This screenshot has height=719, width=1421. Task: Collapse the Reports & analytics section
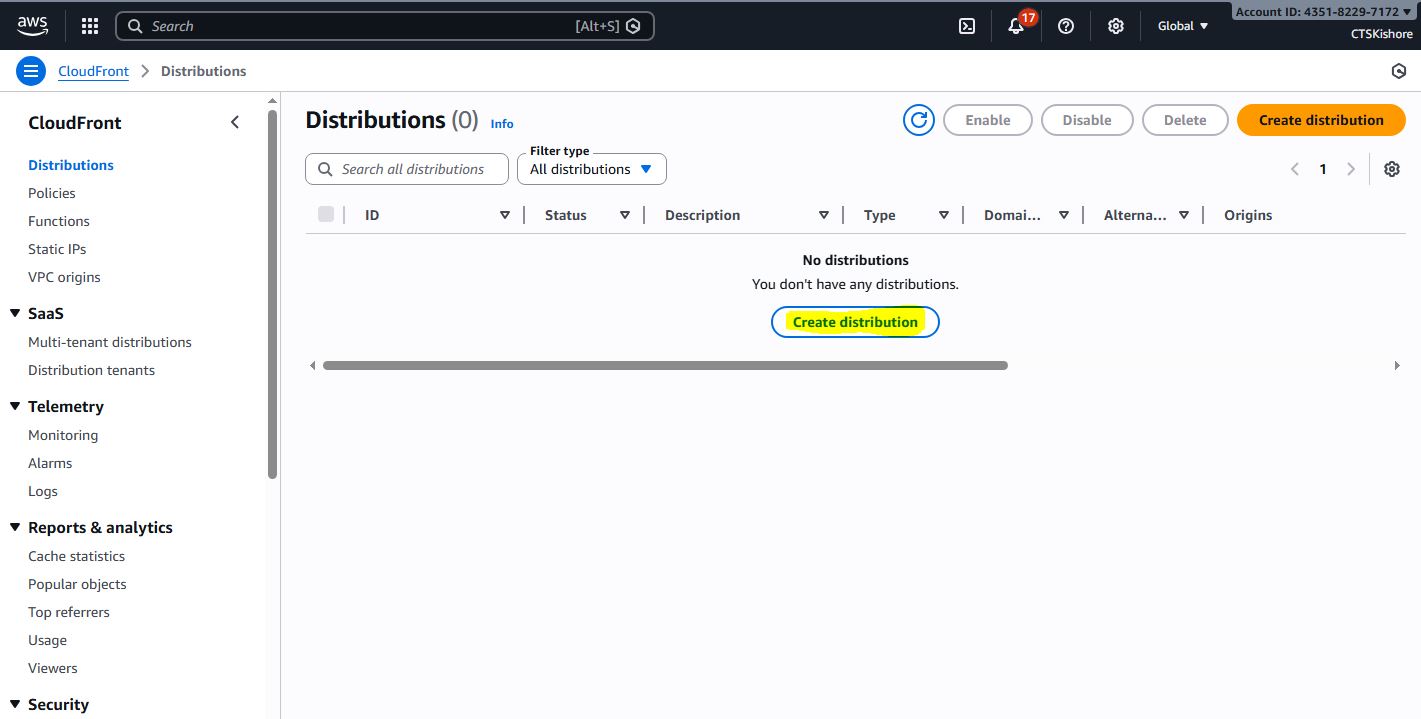(x=15, y=527)
